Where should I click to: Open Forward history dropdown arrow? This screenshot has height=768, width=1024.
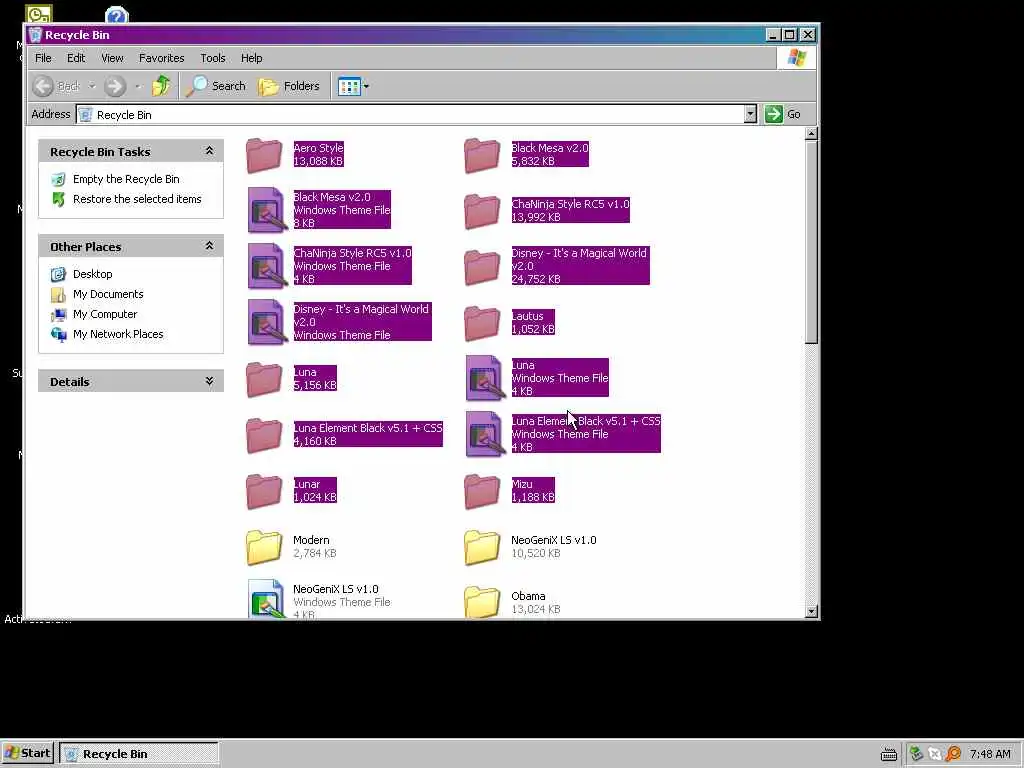(137, 86)
